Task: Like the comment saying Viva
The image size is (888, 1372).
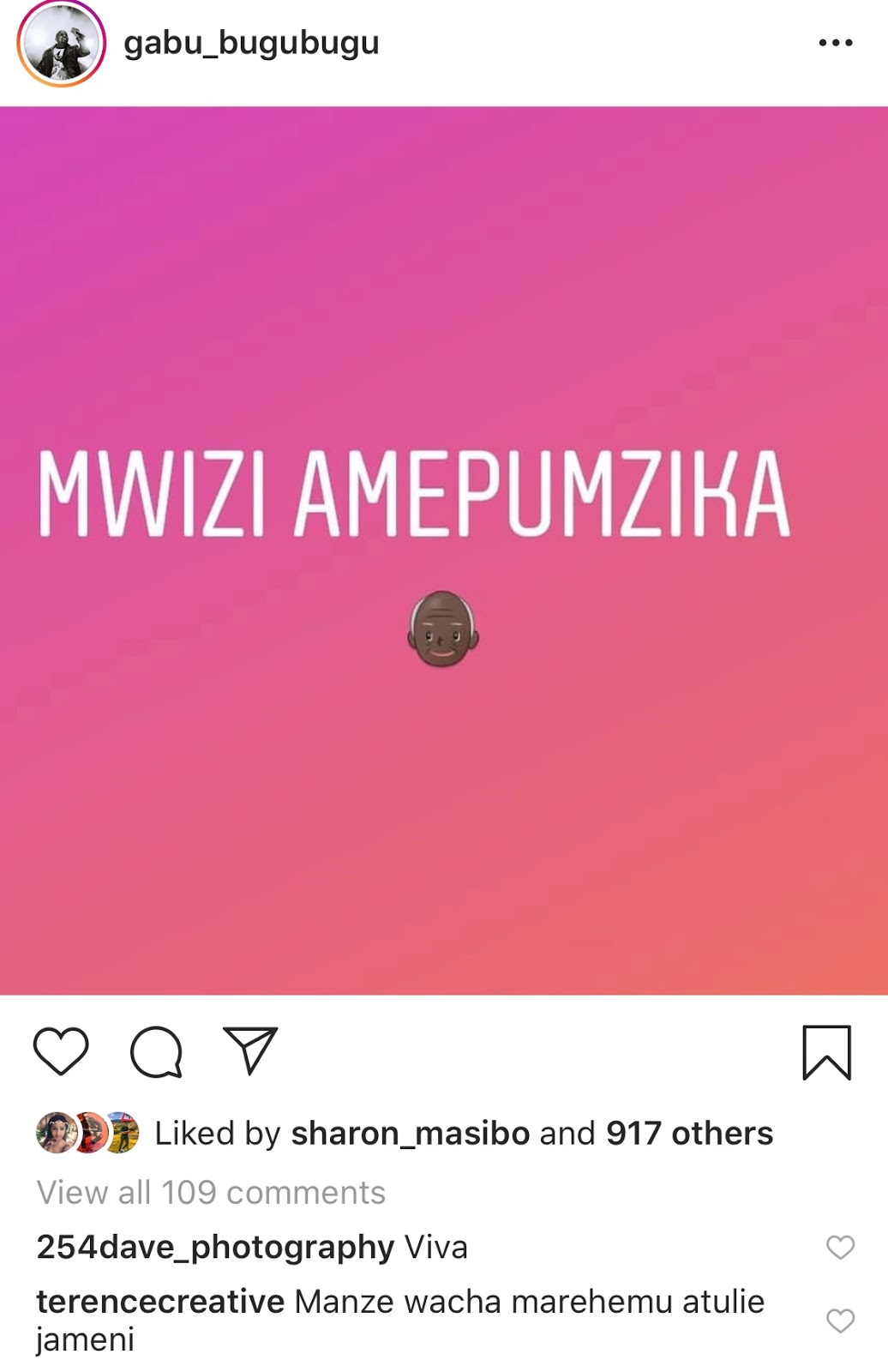Action: [x=840, y=1248]
